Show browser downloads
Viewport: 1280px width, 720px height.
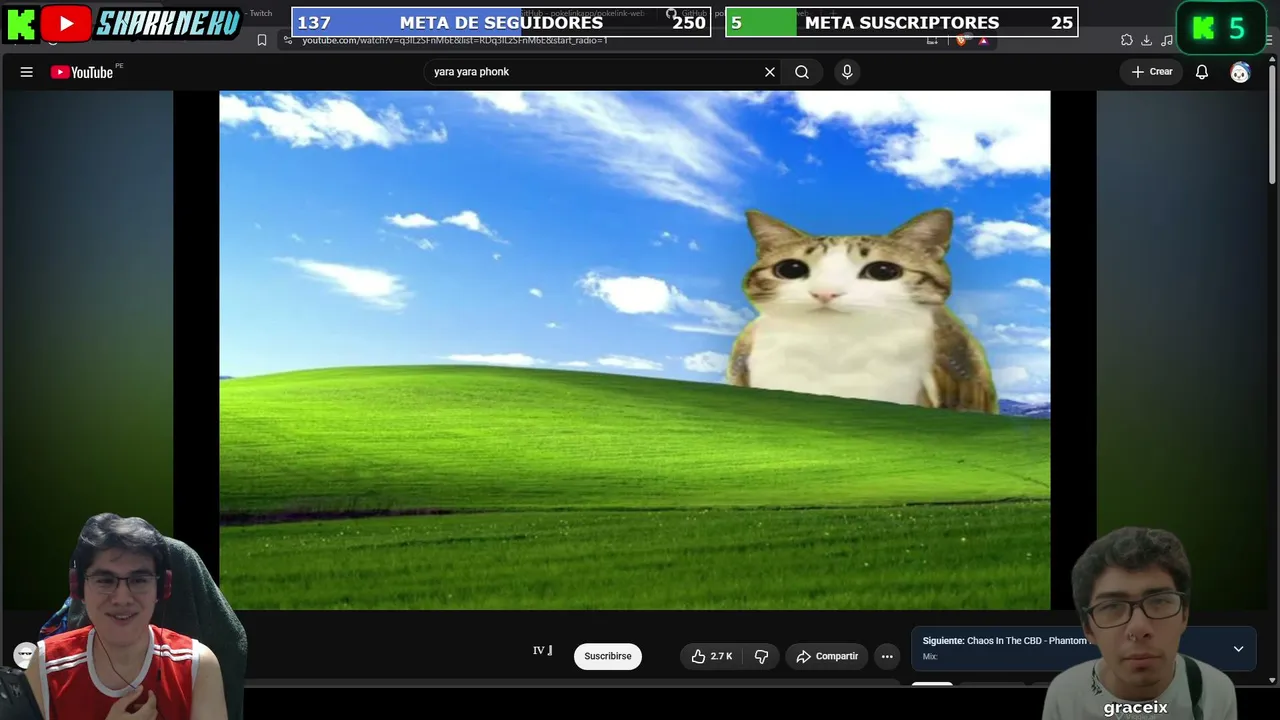click(1146, 40)
